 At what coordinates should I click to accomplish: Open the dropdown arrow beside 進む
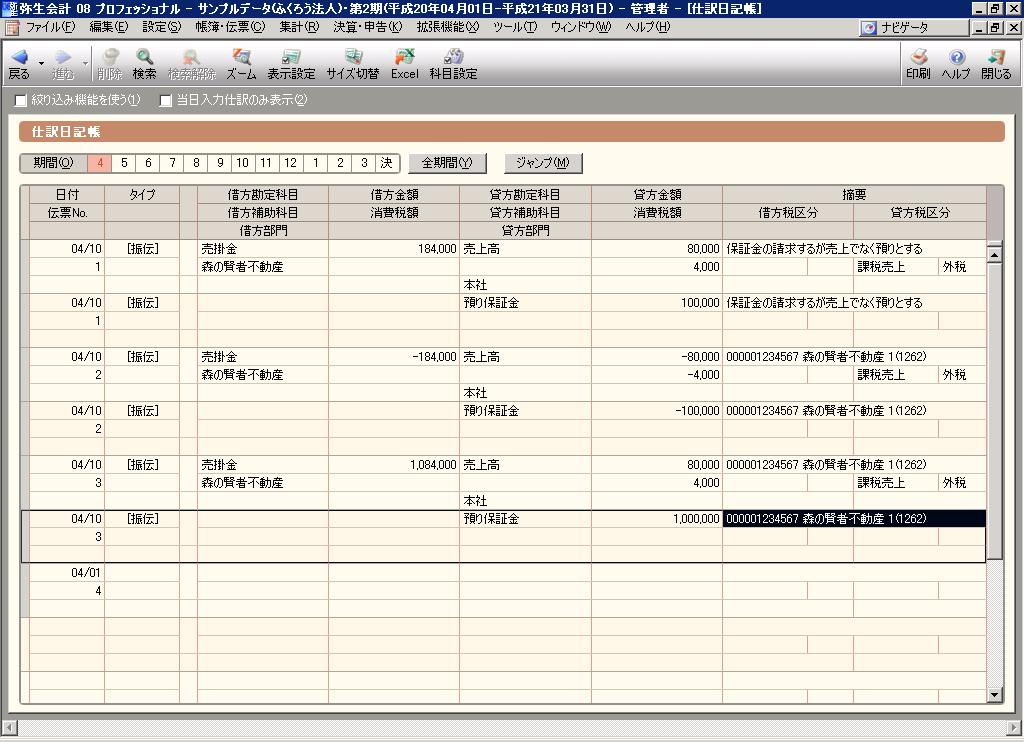tap(86, 64)
